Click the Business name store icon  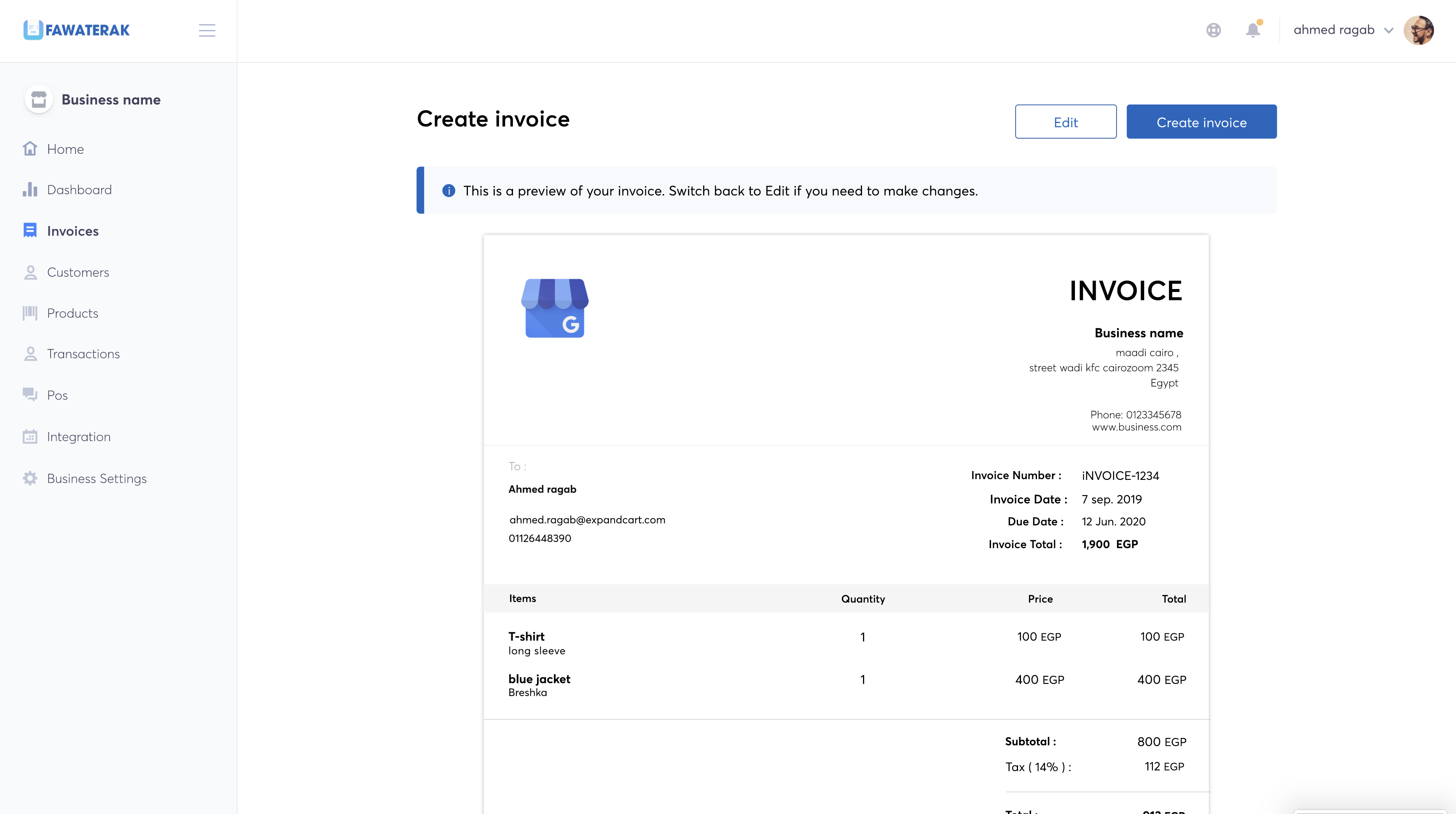click(x=38, y=99)
